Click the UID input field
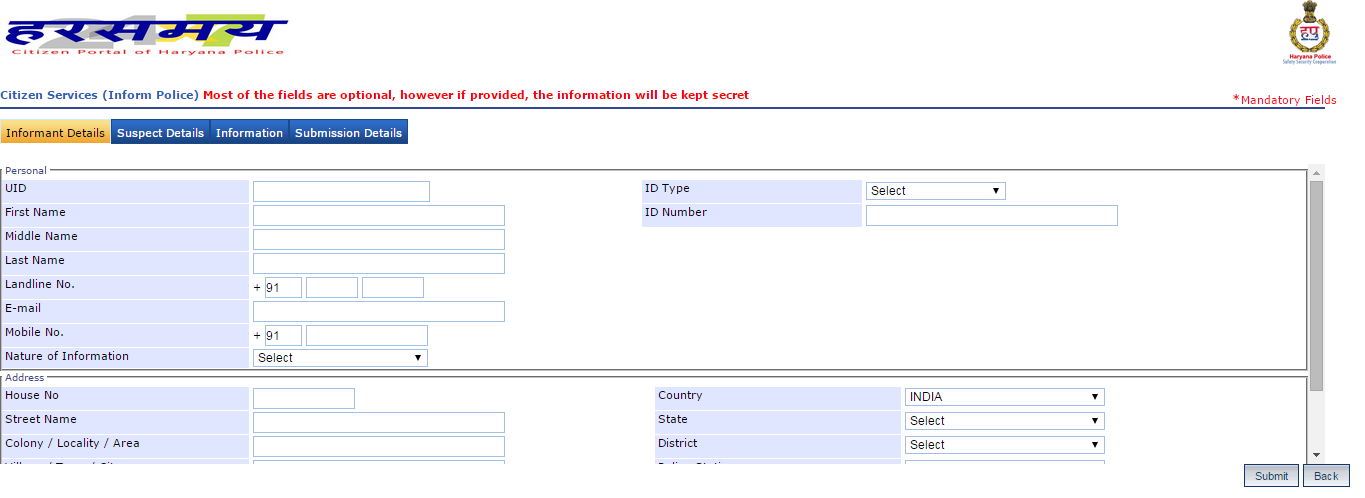Screen dimensions: 1365x498 (x=341, y=192)
